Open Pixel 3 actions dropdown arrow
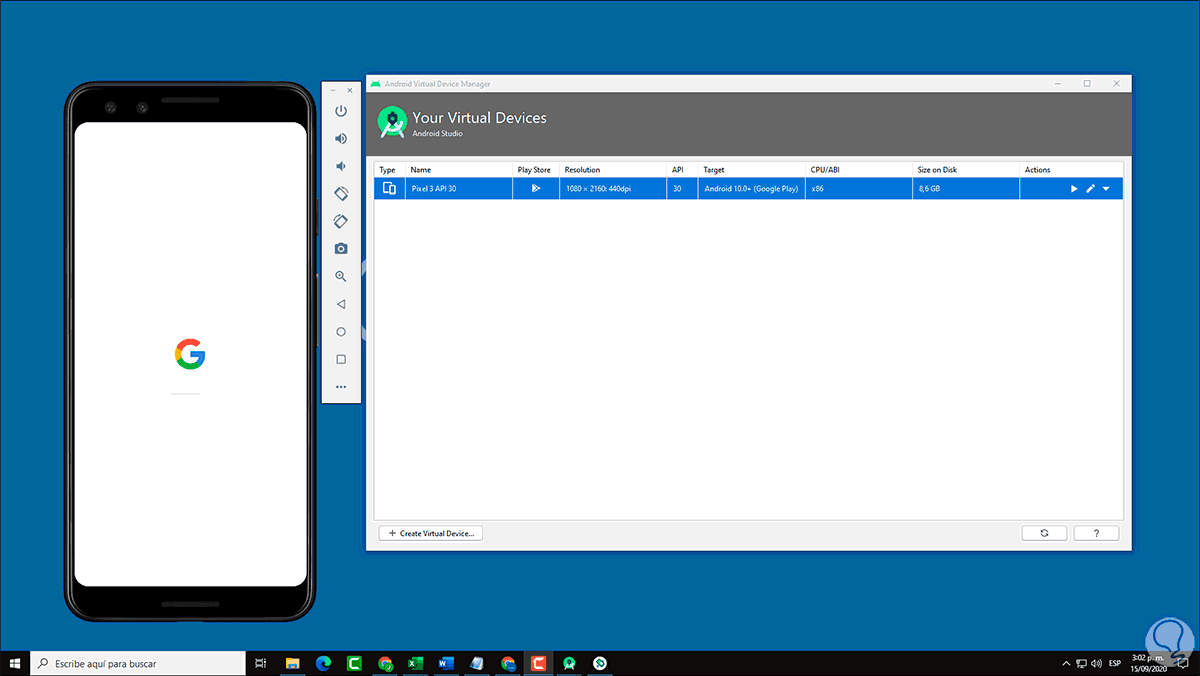The height and width of the screenshot is (676, 1200). click(x=1106, y=188)
